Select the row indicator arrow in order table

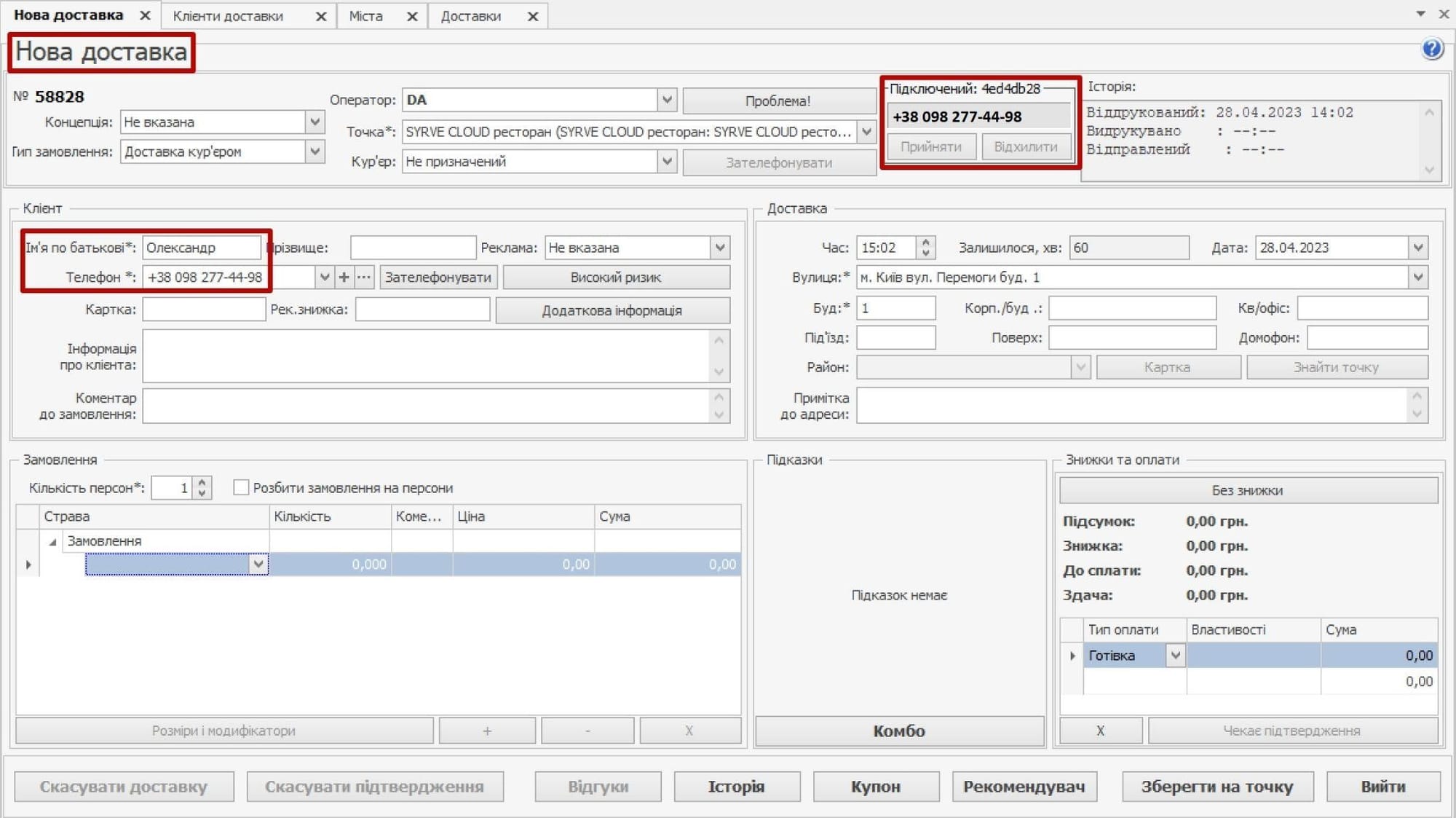point(28,565)
